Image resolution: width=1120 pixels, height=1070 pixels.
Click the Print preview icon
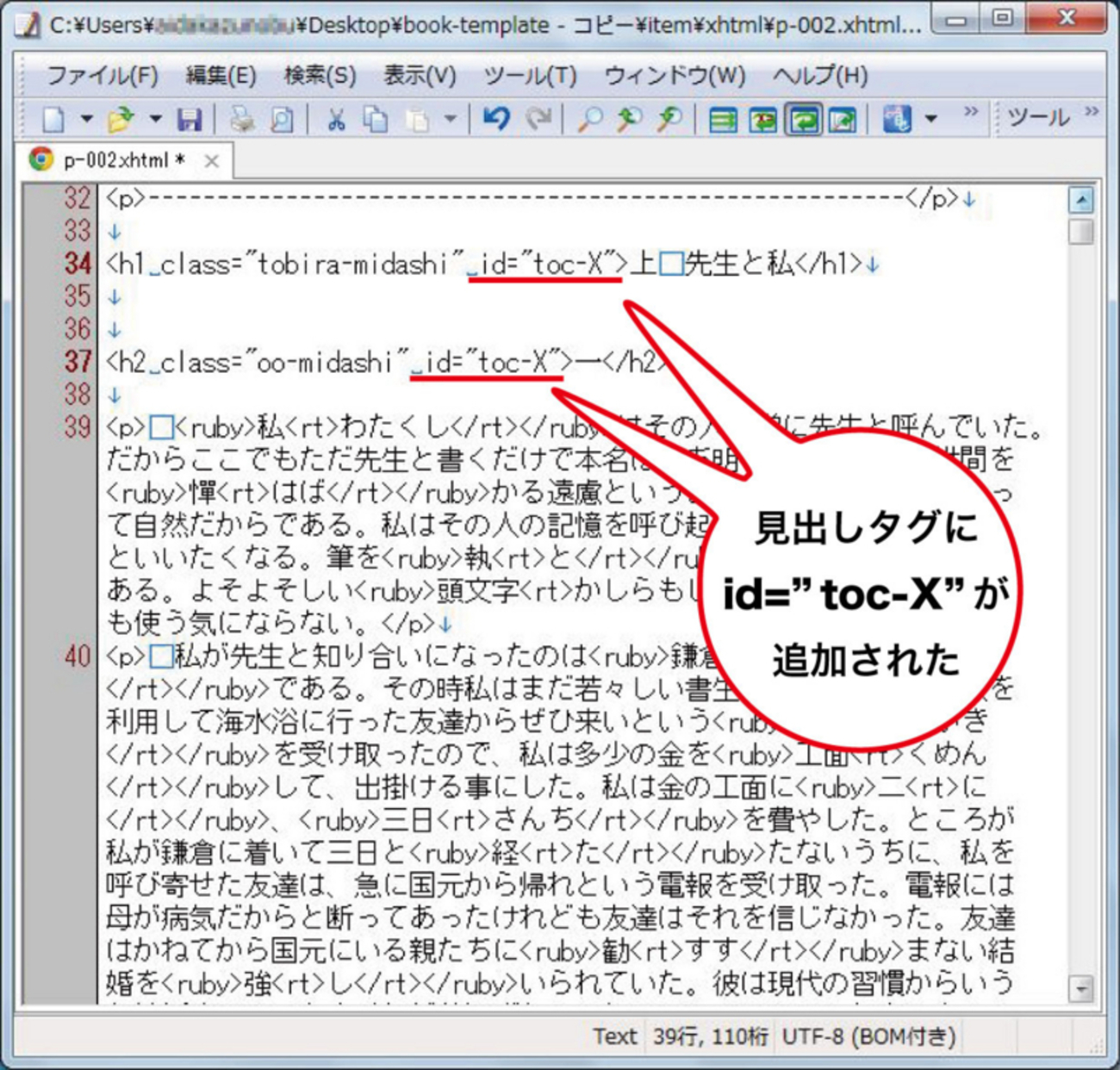click(282, 119)
